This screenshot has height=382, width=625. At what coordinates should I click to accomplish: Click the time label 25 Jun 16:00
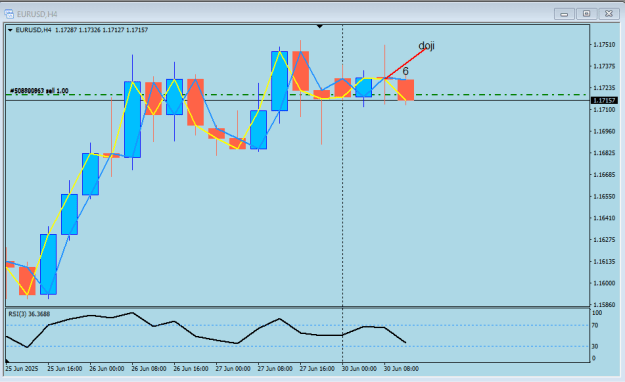pos(65,369)
